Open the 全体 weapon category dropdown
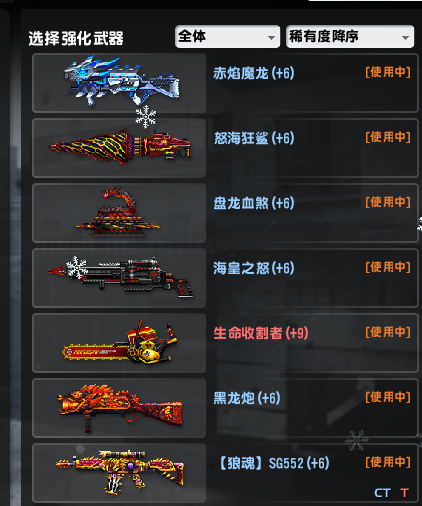Image resolution: width=422 pixels, height=506 pixels. coord(227,36)
